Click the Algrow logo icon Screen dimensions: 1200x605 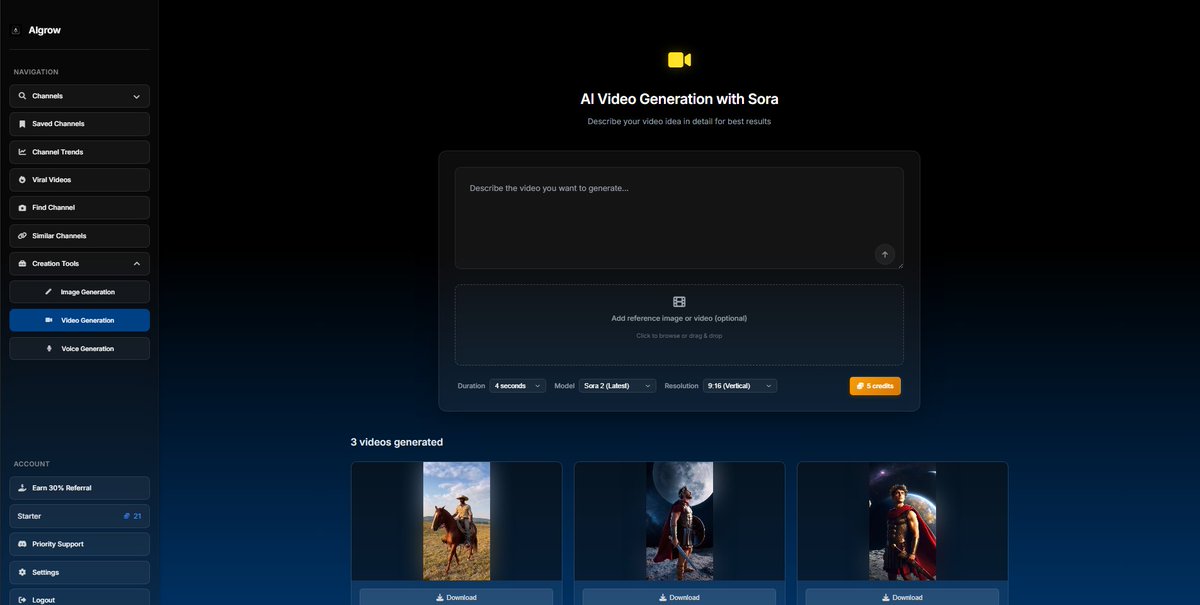[x=16, y=31]
